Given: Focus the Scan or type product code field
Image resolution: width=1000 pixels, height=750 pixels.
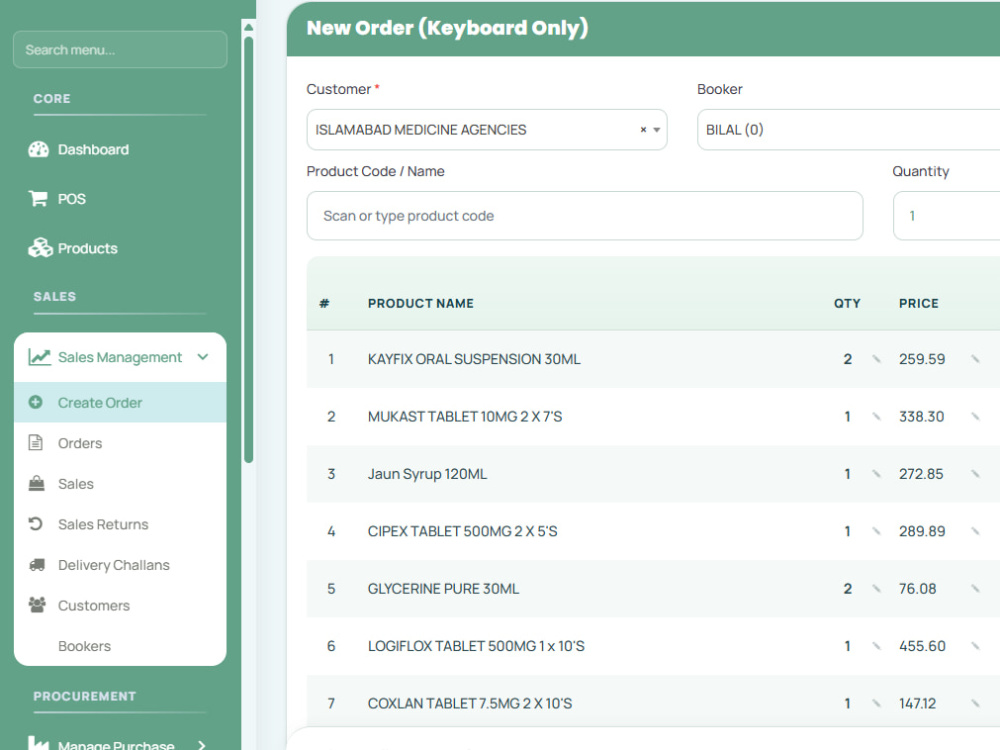Looking at the screenshot, I should point(585,216).
